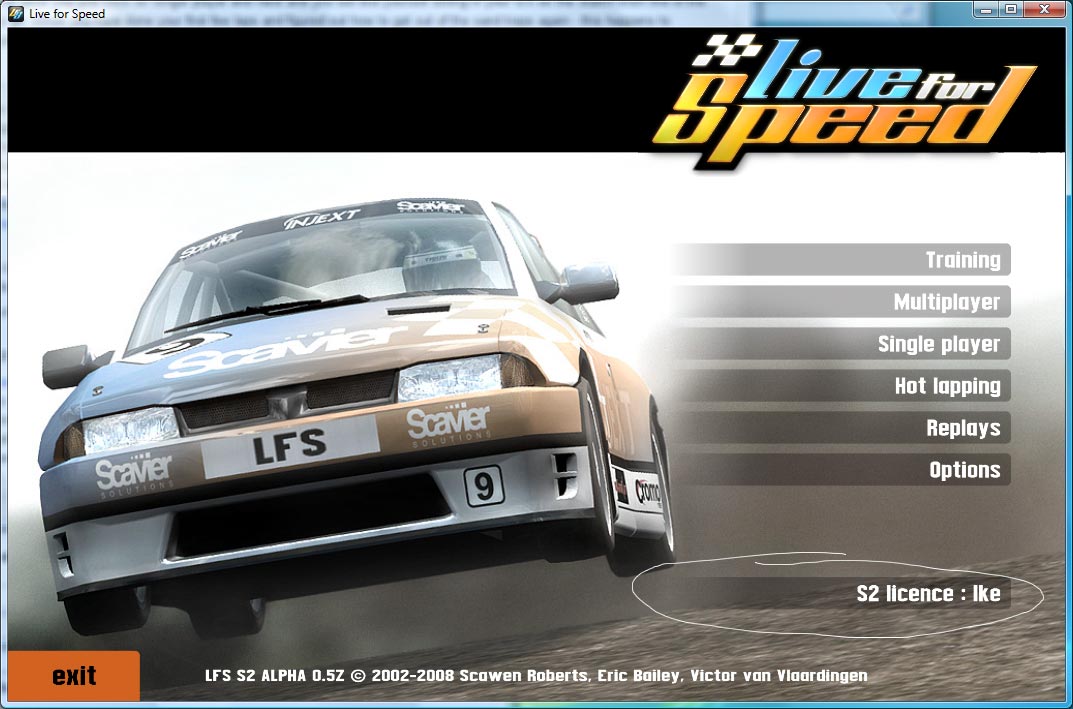1073x709 pixels.
Task: Open the Replays screen
Action: tap(842, 428)
